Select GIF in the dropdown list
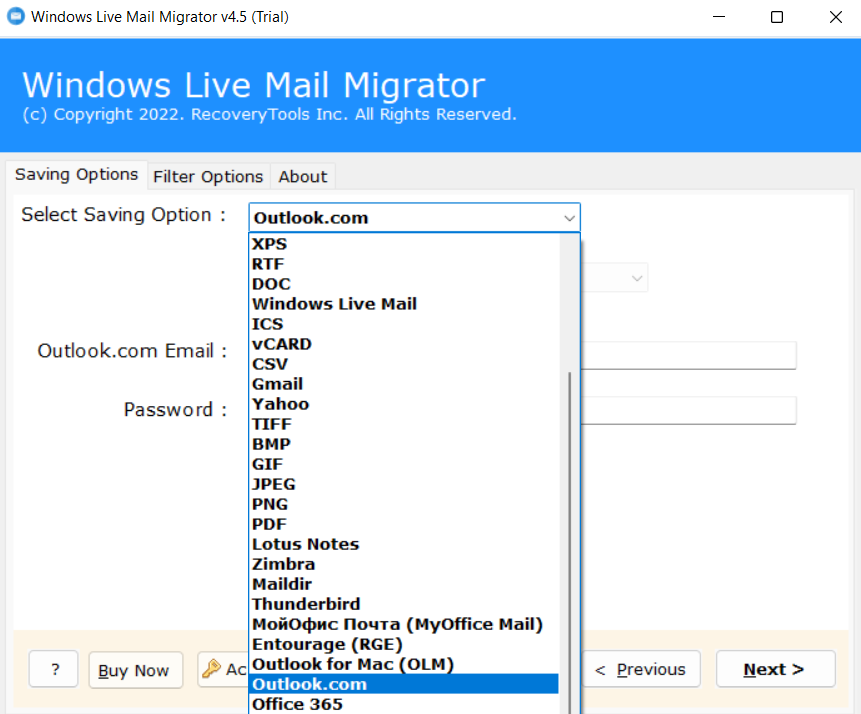 click(x=404, y=464)
